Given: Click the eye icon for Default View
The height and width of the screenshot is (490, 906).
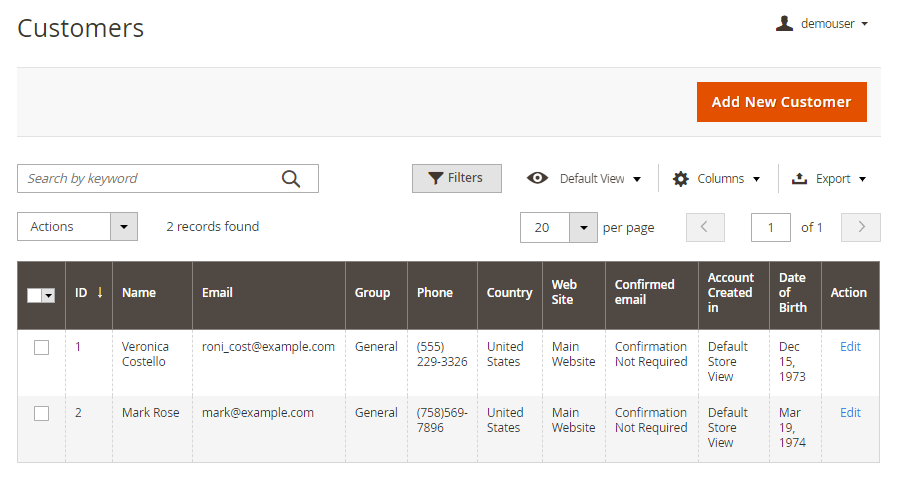Looking at the screenshot, I should click(x=538, y=178).
